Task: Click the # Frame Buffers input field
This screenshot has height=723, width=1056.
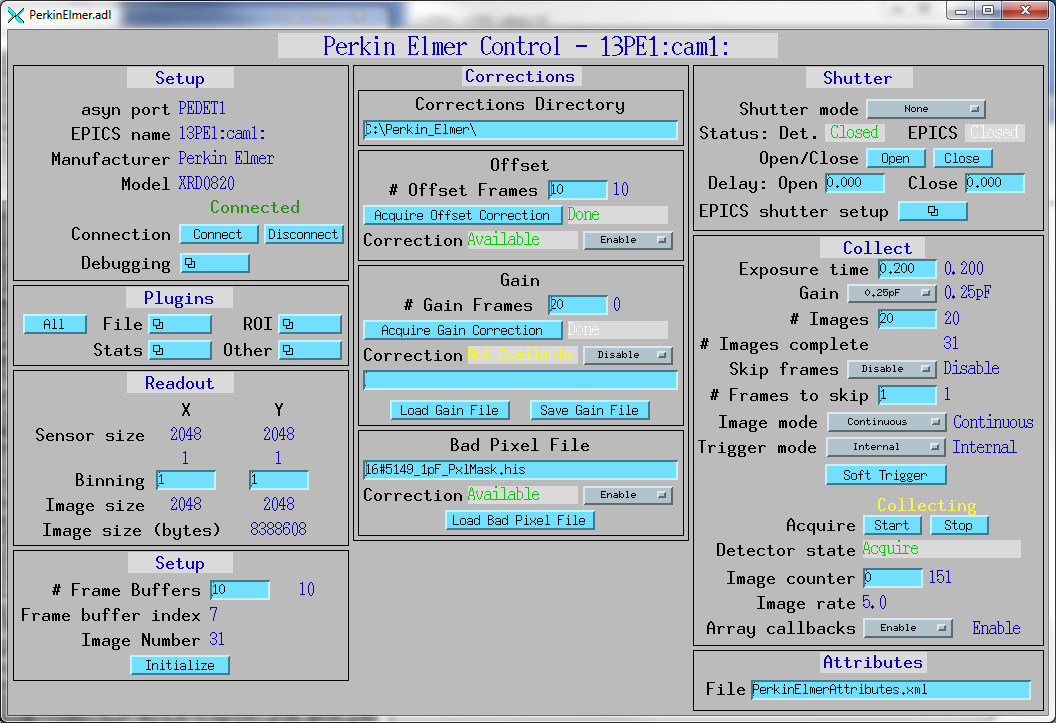Action: coord(240,590)
